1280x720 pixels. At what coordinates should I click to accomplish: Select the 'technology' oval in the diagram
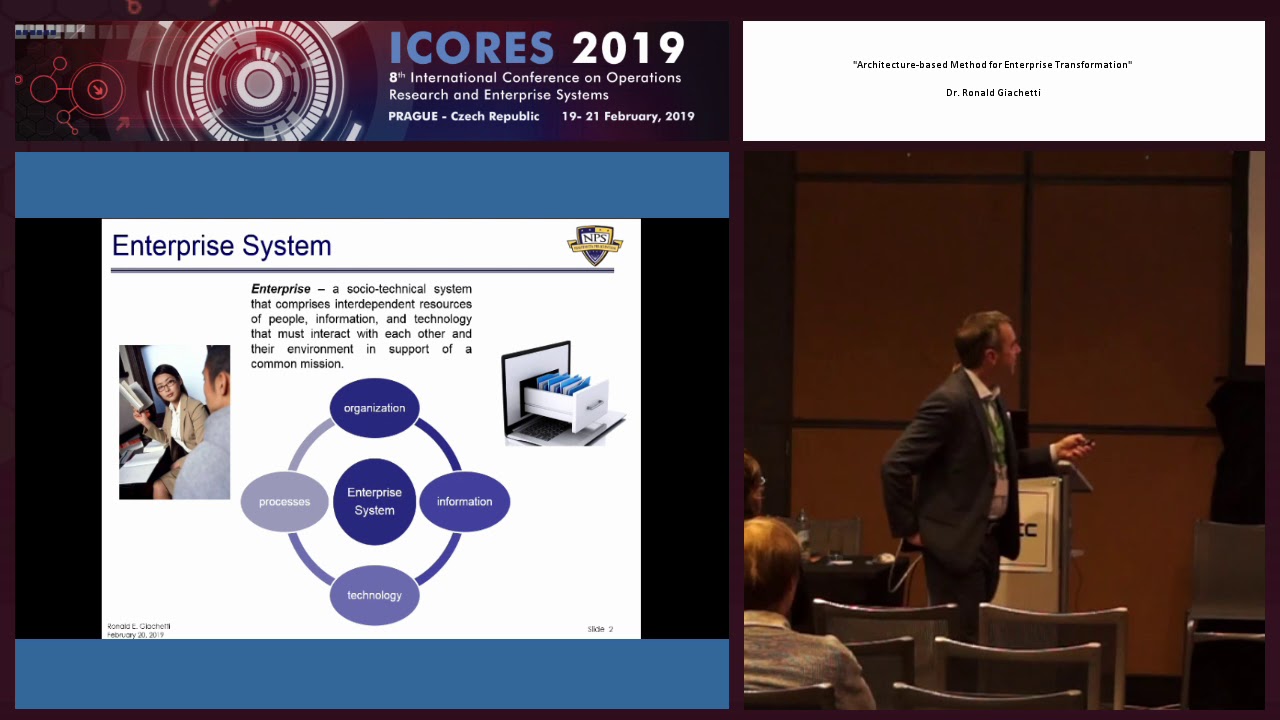(x=374, y=595)
